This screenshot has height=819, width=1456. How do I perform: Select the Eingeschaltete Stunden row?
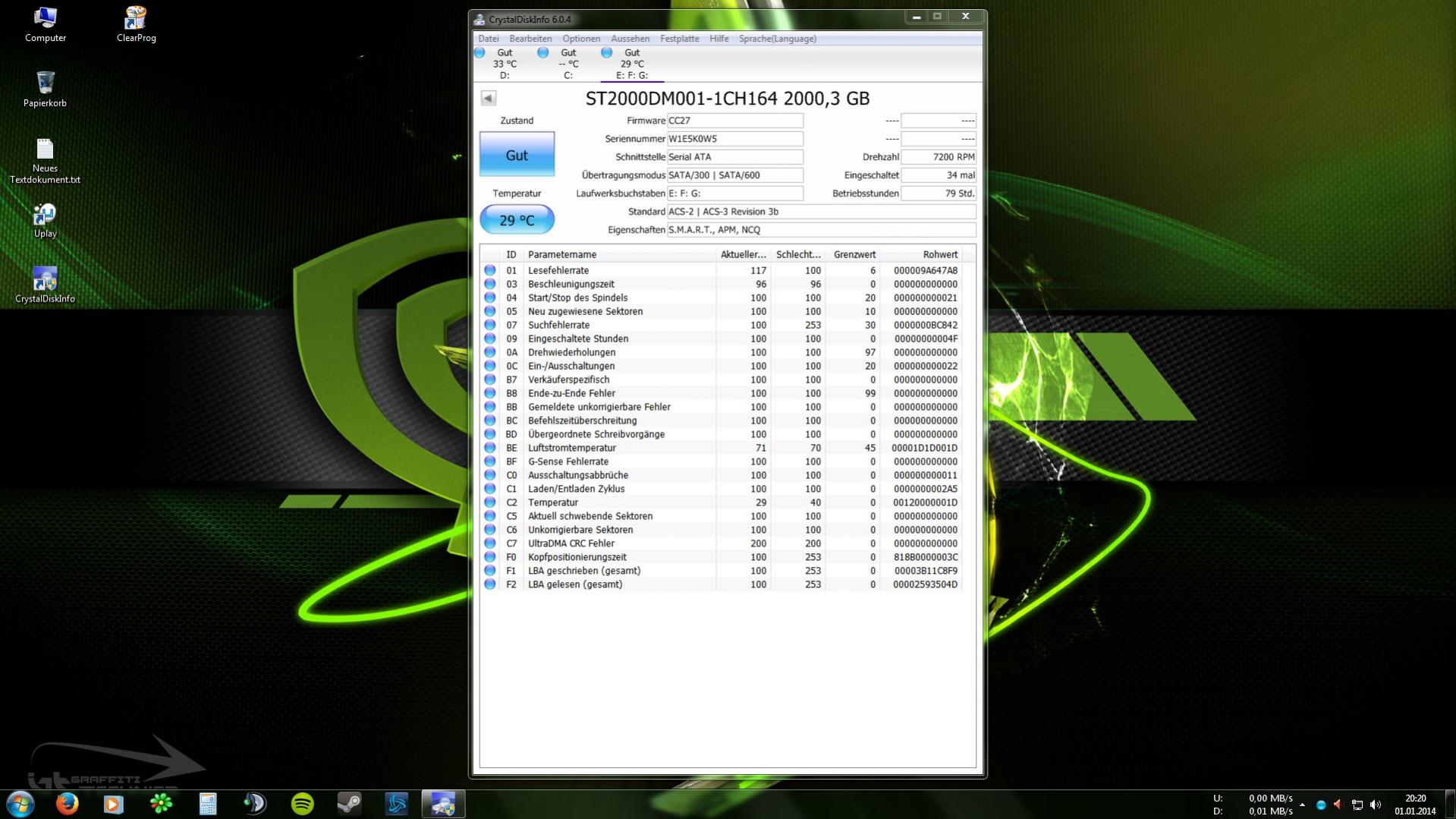[x=721, y=339]
